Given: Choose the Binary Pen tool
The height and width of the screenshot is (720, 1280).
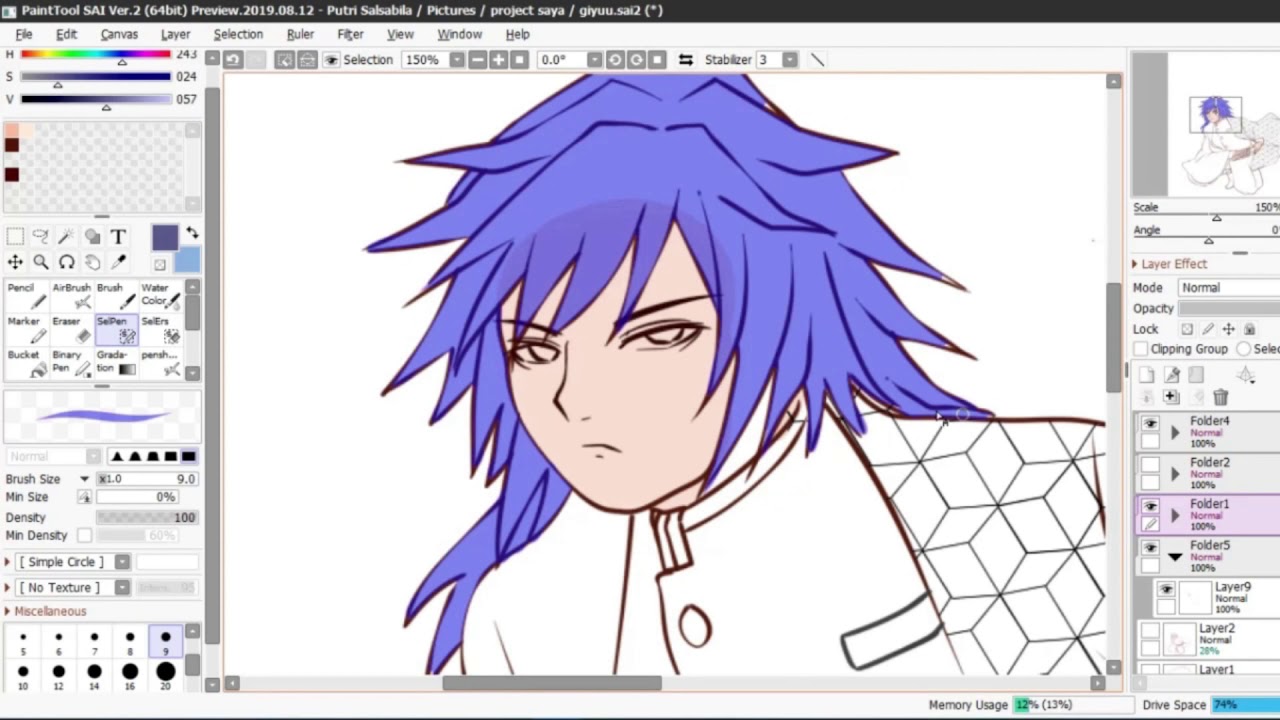Looking at the screenshot, I should coord(71,362).
